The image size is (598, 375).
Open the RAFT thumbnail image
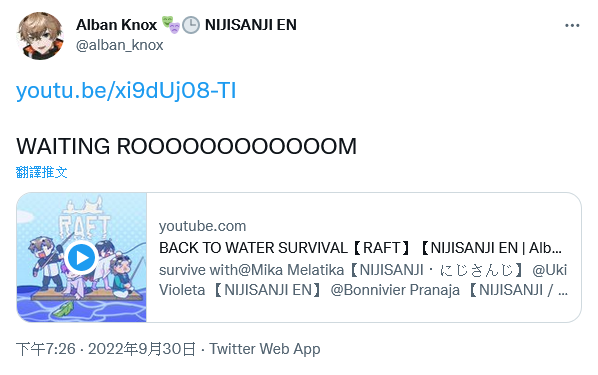pyautogui.click(x=82, y=258)
